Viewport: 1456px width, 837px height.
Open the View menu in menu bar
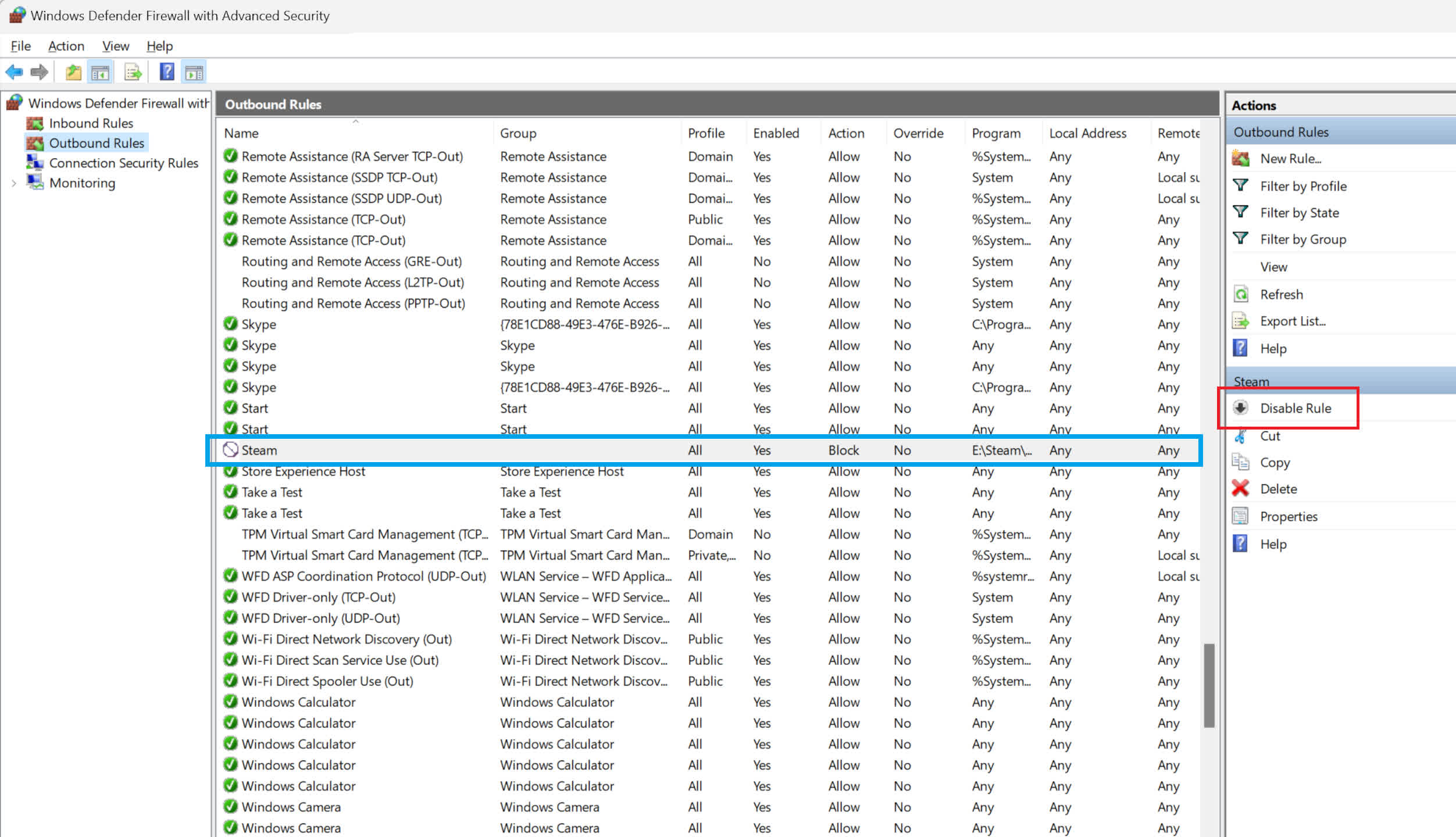pyautogui.click(x=115, y=46)
